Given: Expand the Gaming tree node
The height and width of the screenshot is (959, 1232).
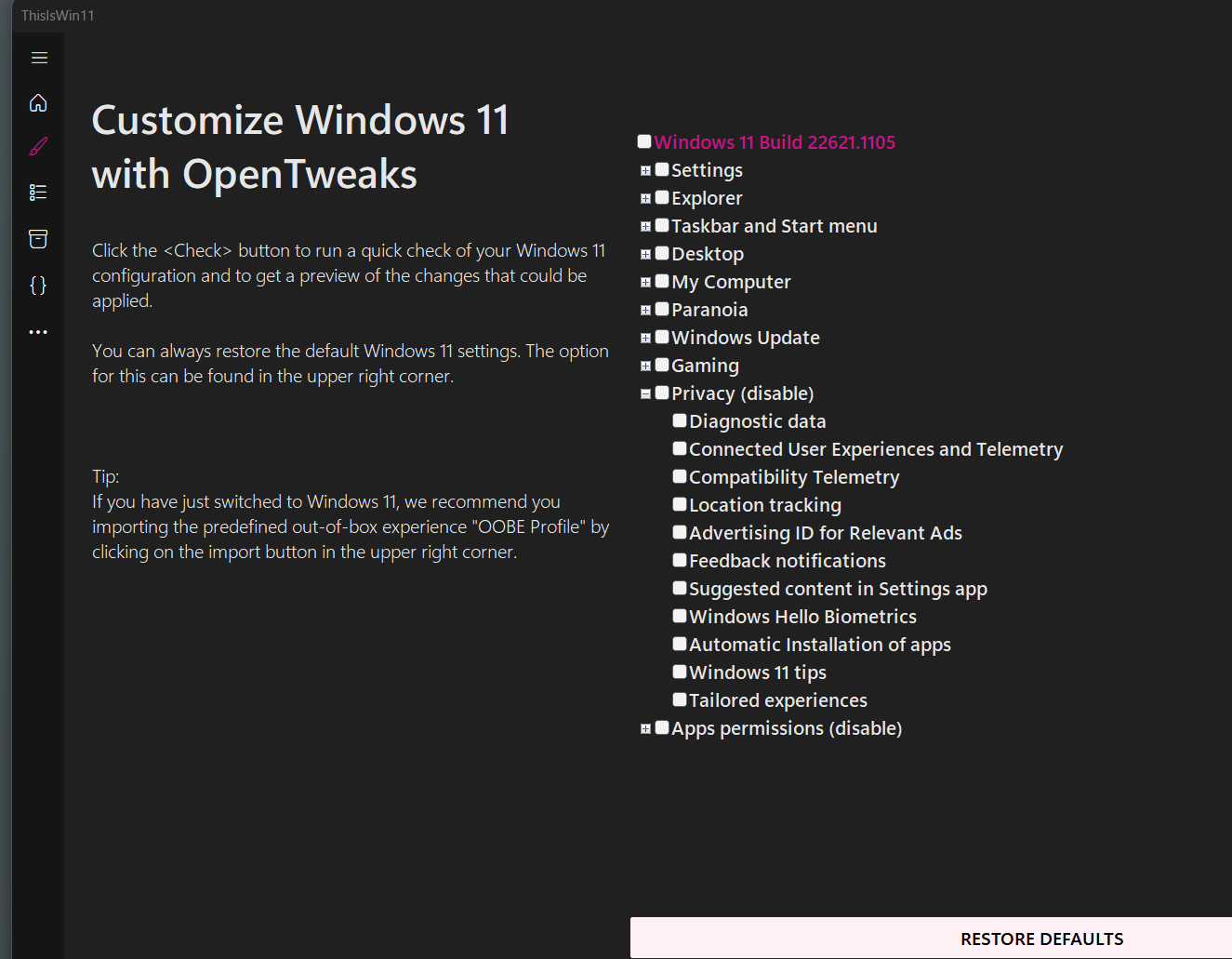Looking at the screenshot, I should (x=645, y=366).
